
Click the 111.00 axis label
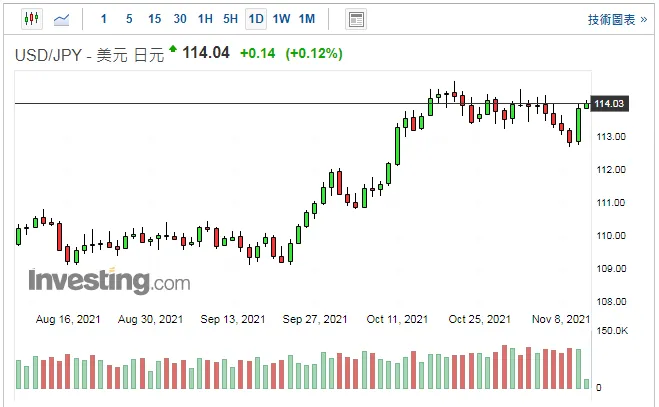pyautogui.click(x=611, y=203)
